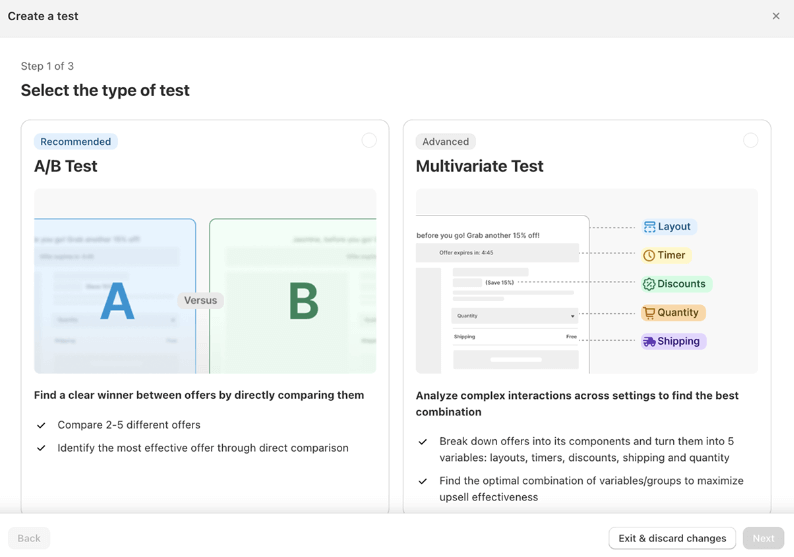Viewport: 794px width, 557px height.
Task: Click the Next button
Action: 763,538
